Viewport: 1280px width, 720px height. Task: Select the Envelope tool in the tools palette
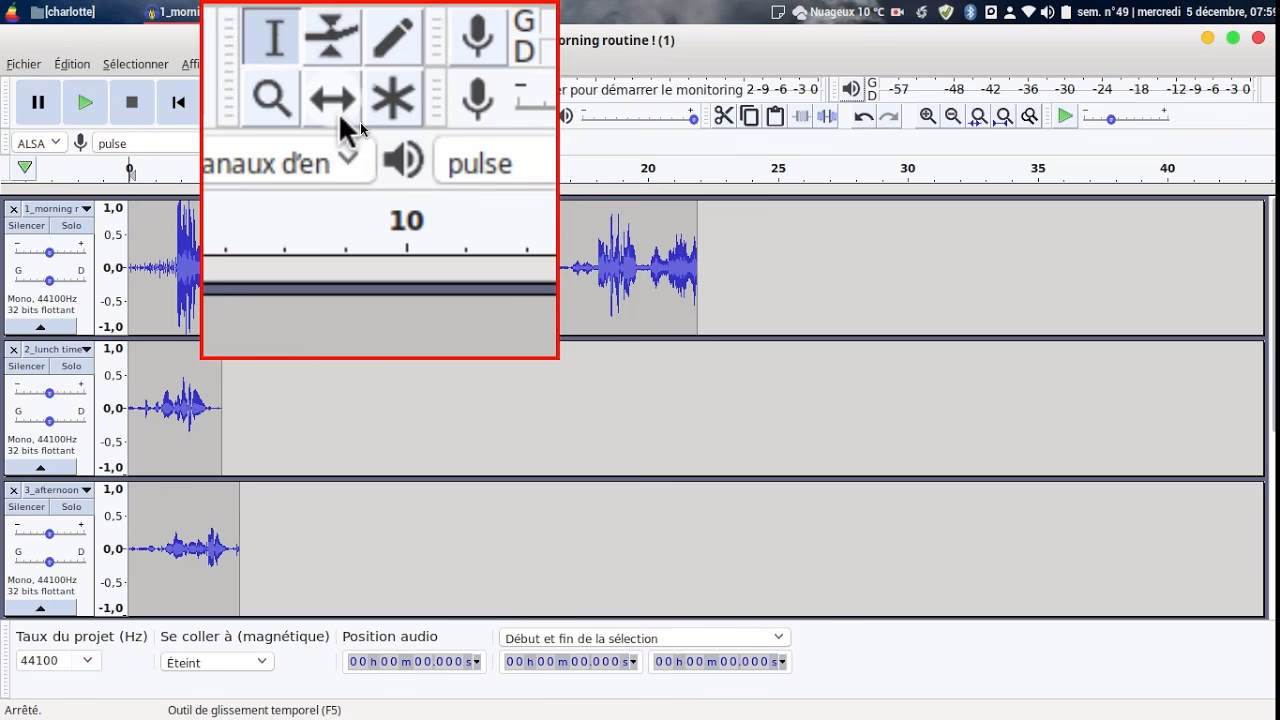pos(332,35)
